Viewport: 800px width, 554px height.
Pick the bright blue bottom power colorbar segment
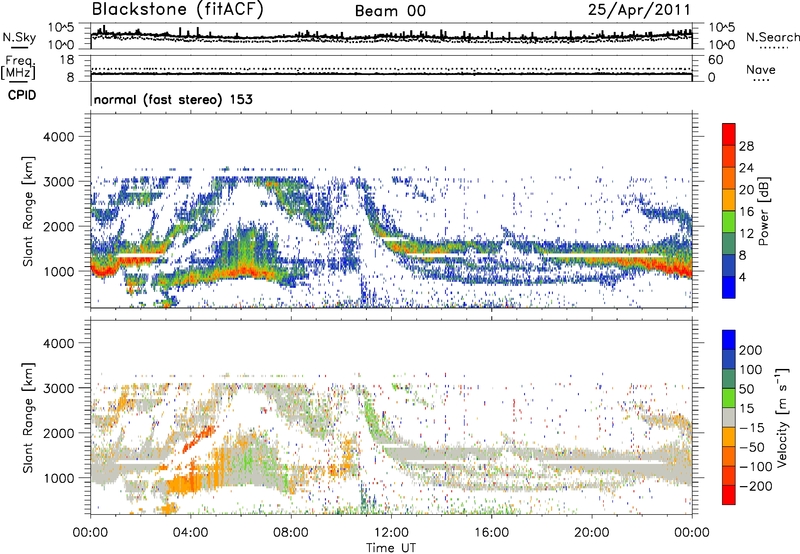point(729,287)
